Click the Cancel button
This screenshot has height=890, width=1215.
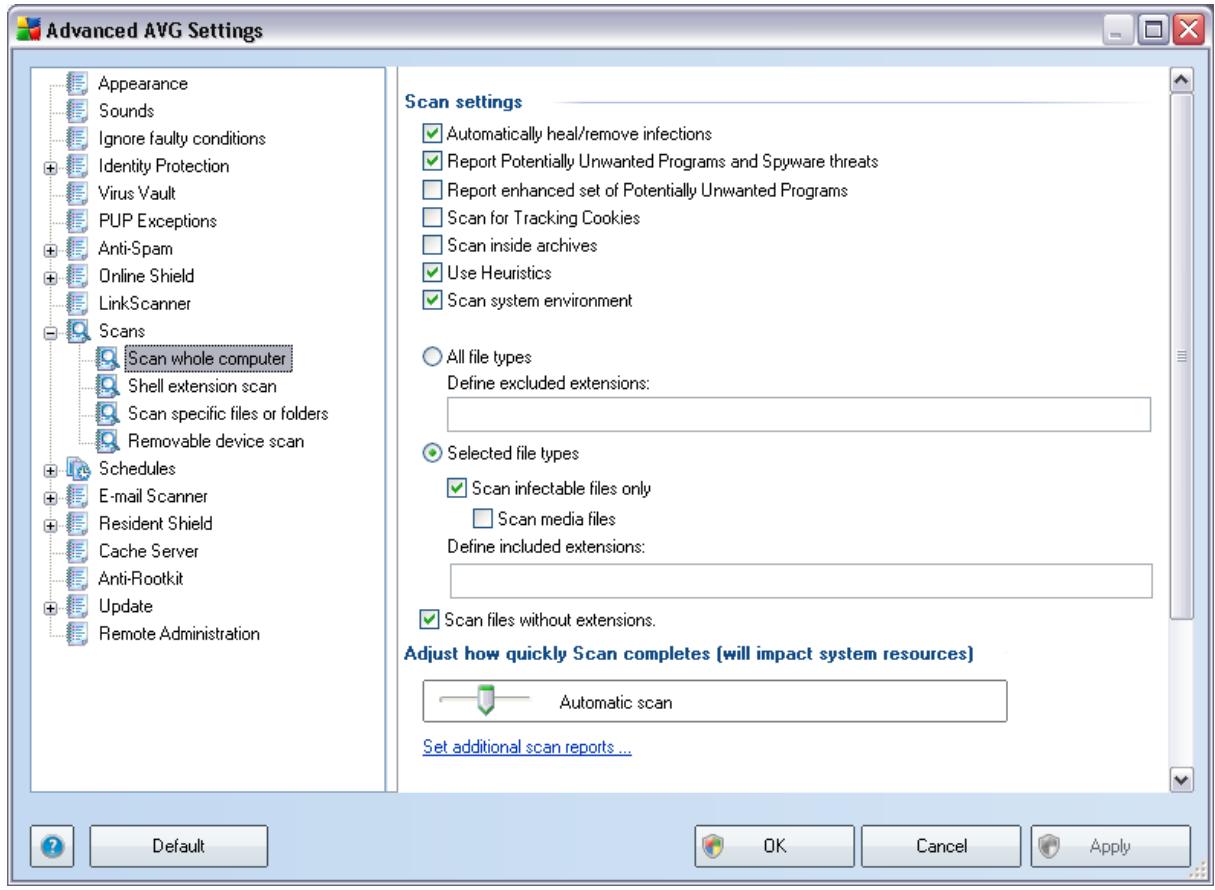point(940,845)
